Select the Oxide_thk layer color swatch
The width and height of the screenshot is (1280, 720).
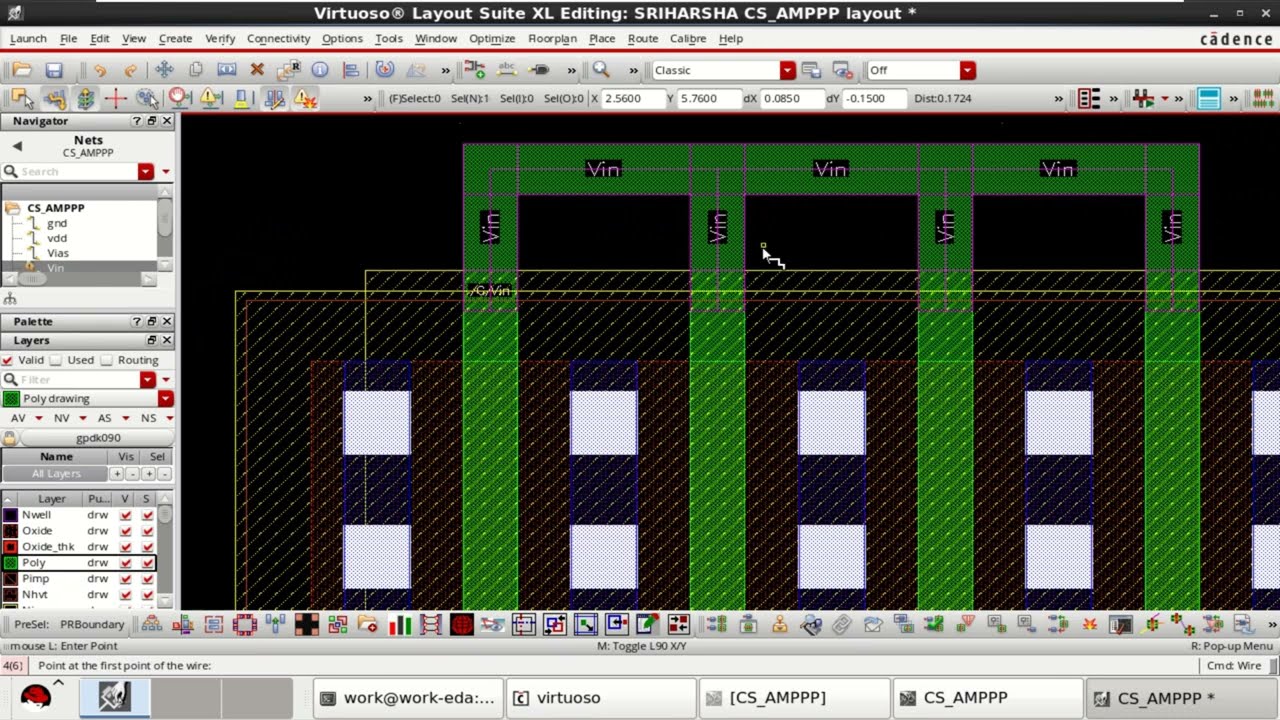(10, 547)
